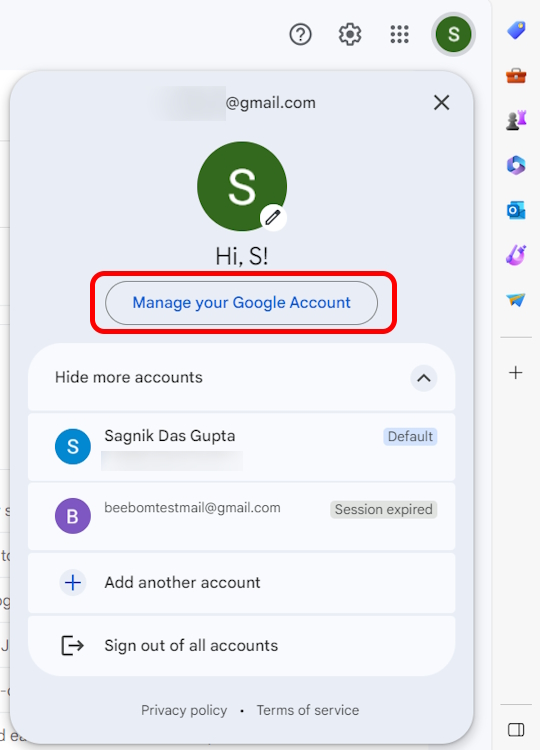
Task: Click the Default badge on the Sagnik account
Action: coord(410,437)
